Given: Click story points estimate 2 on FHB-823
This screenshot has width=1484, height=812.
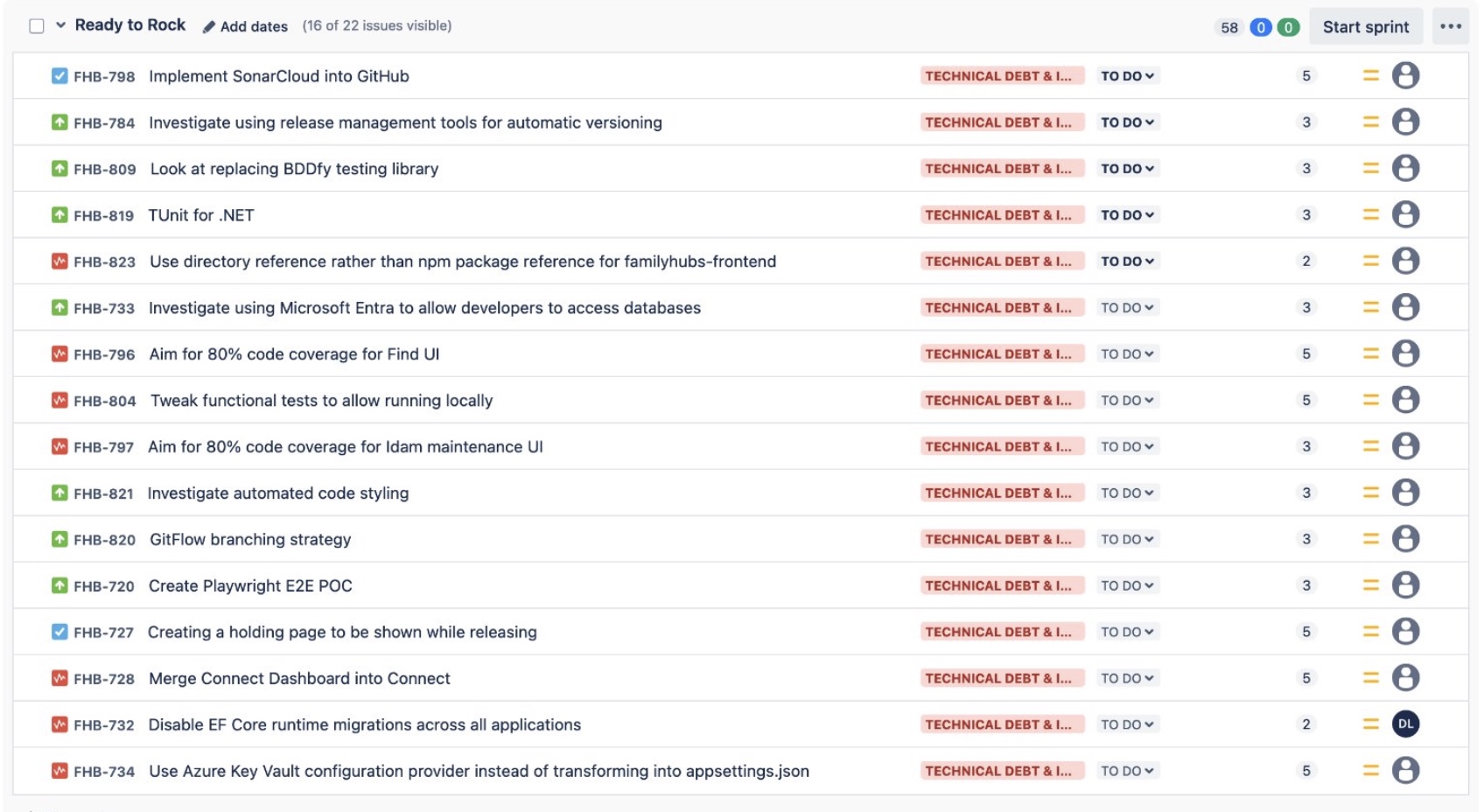Looking at the screenshot, I should (1306, 261).
